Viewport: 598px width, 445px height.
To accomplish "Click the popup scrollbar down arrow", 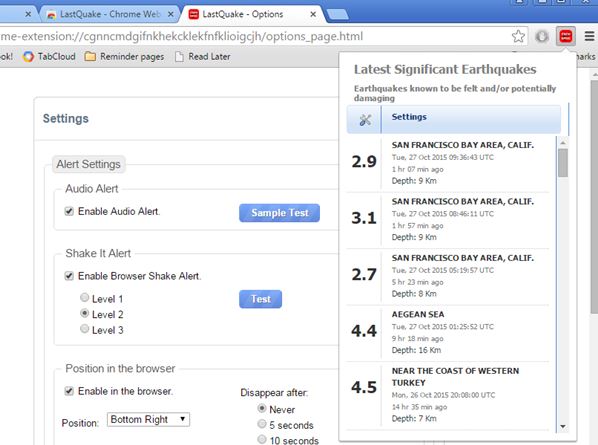I will tap(563, 426).
